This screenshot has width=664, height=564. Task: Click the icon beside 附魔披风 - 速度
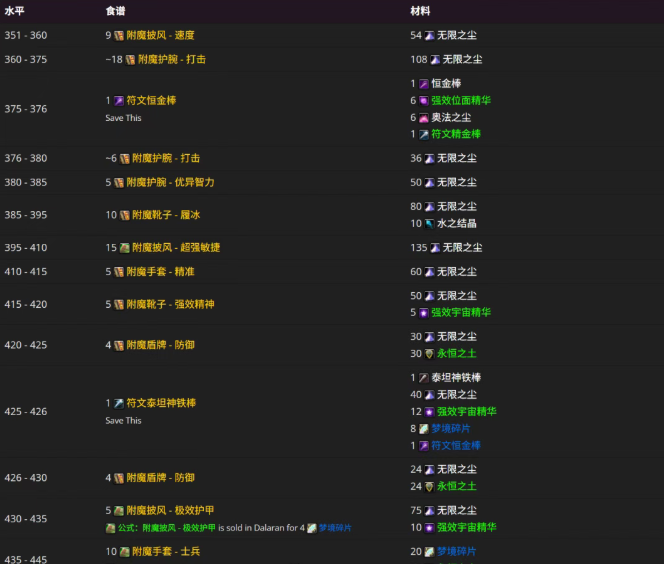point(119,35)
